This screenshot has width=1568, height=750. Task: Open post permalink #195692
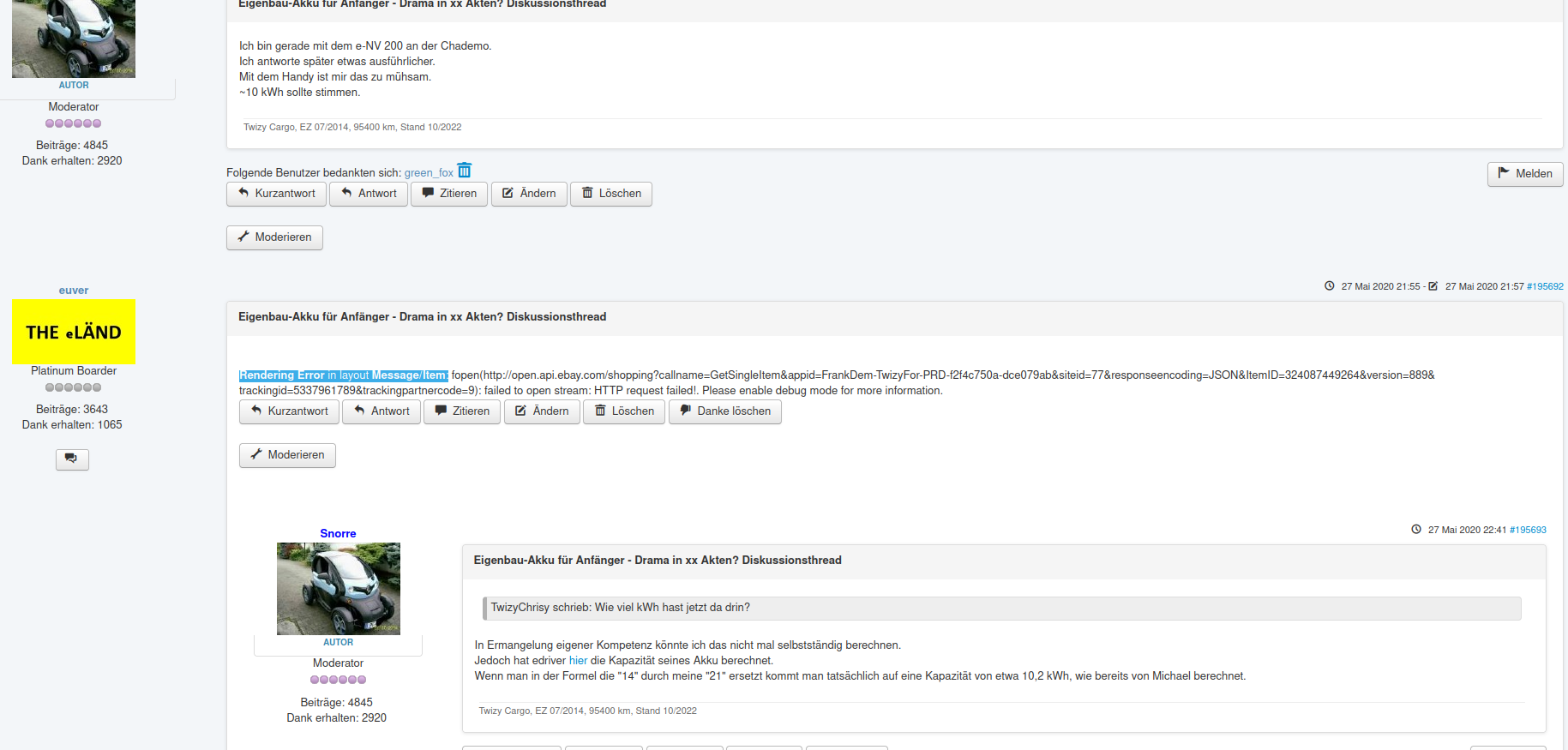click(x=1545, y=286)
